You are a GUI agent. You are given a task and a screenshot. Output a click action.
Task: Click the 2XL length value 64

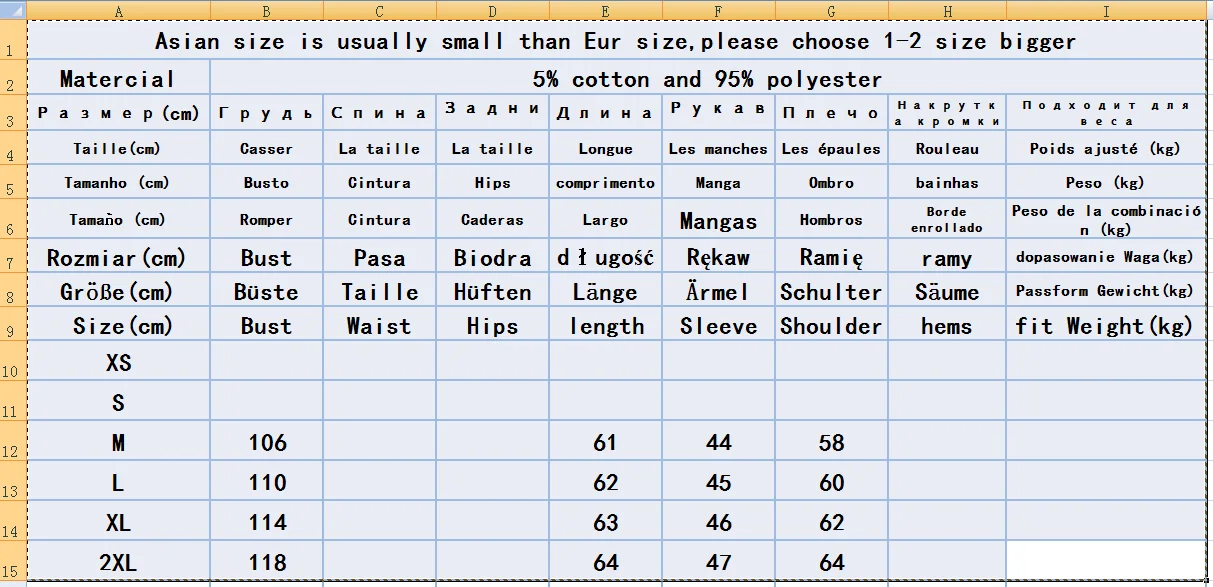pyautogui.click(x=605, y=562)
